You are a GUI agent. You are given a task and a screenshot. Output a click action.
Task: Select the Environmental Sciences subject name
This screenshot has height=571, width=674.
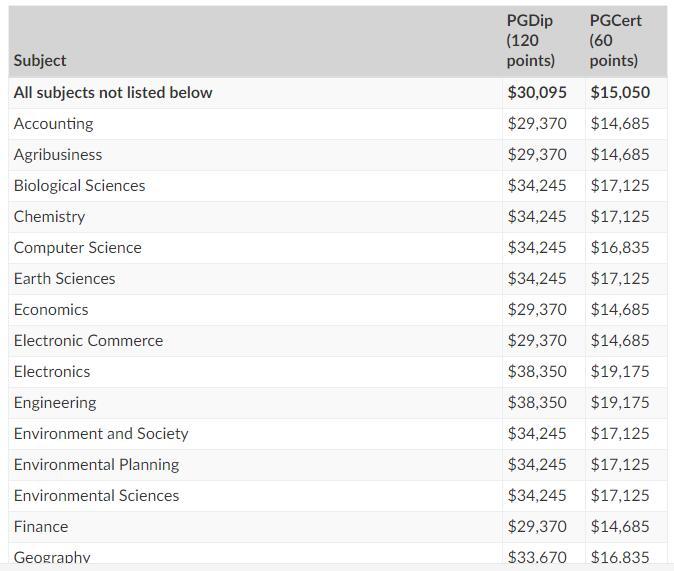pos(96,495)
